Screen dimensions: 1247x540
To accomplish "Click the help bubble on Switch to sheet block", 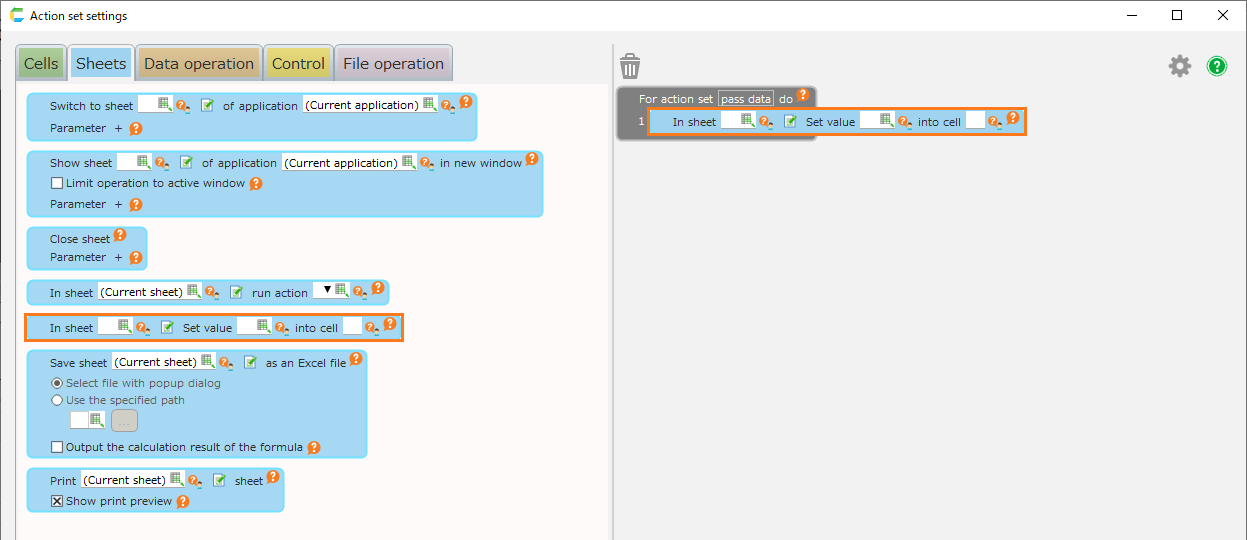I will click(x=467, y=101).
